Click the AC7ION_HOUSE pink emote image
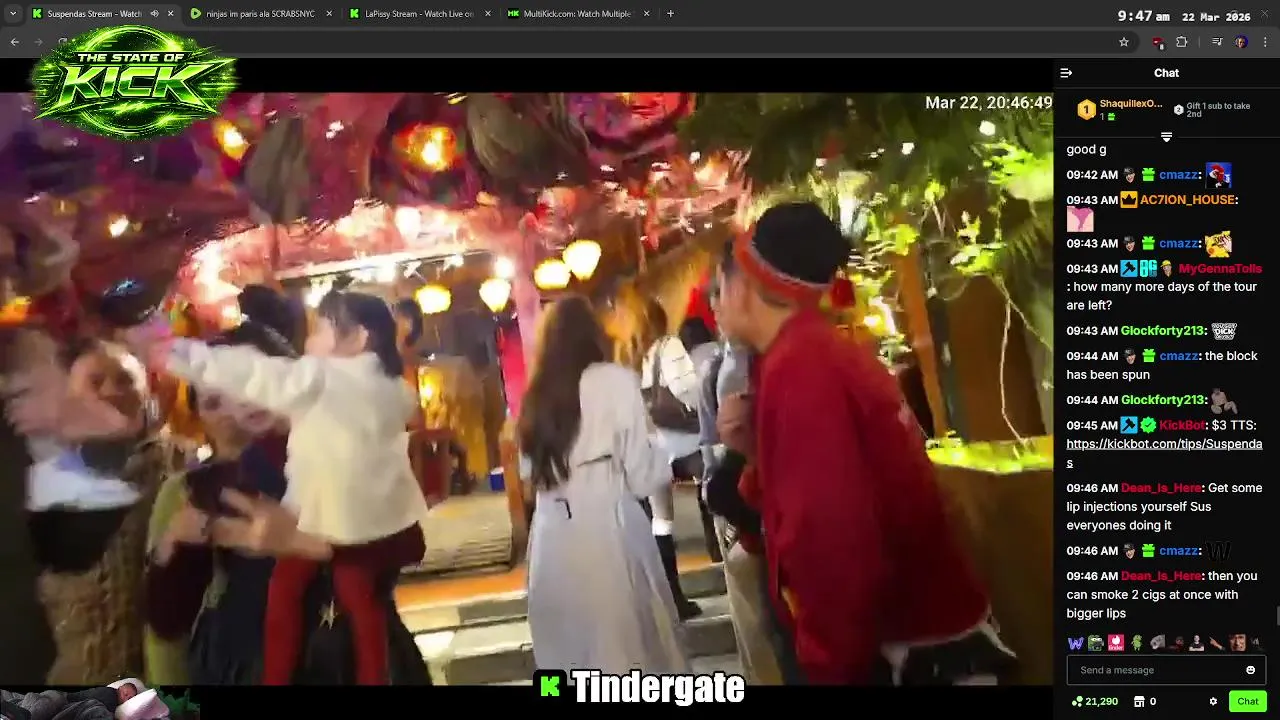Screen dimensions: 1280x720 [x=1080, y=219]
